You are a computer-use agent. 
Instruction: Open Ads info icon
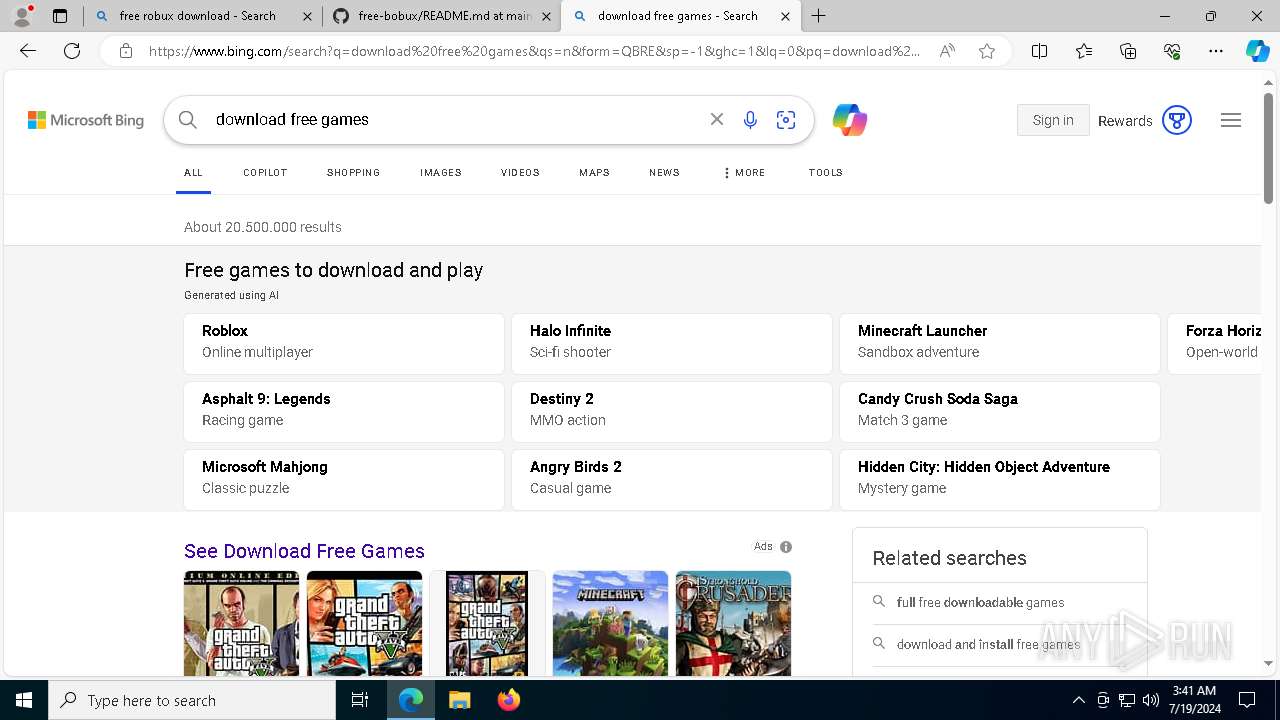[x=786, y=547]
